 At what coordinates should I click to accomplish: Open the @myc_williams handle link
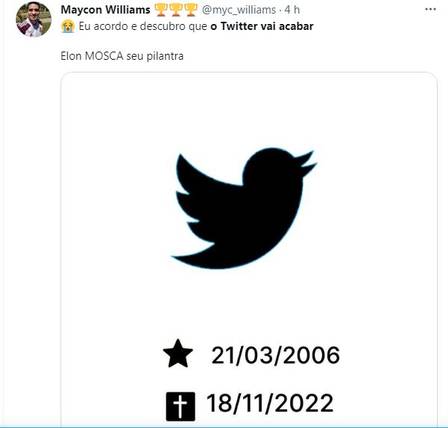click(239, 10)
